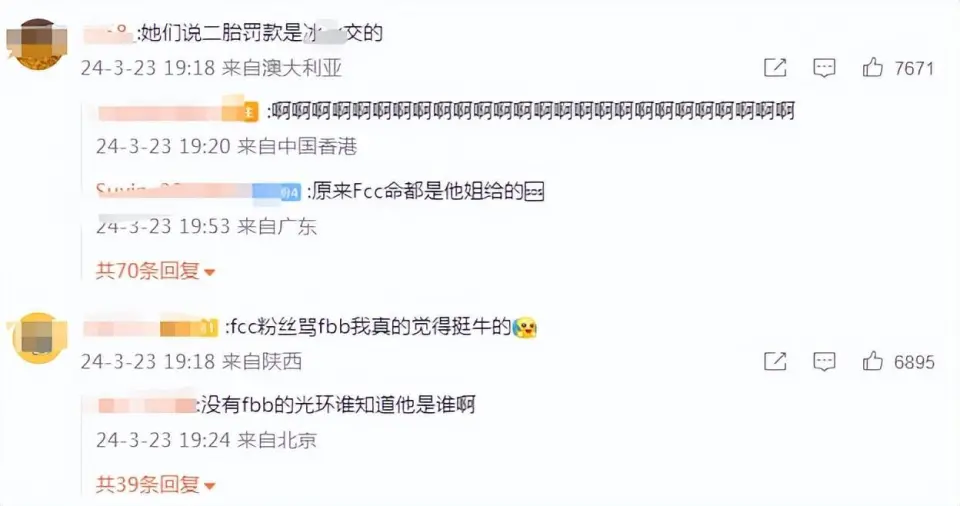Click the dropdown arrow next to 共70条回复
Viewport: 960px width, 506px height.
(209, 272)
